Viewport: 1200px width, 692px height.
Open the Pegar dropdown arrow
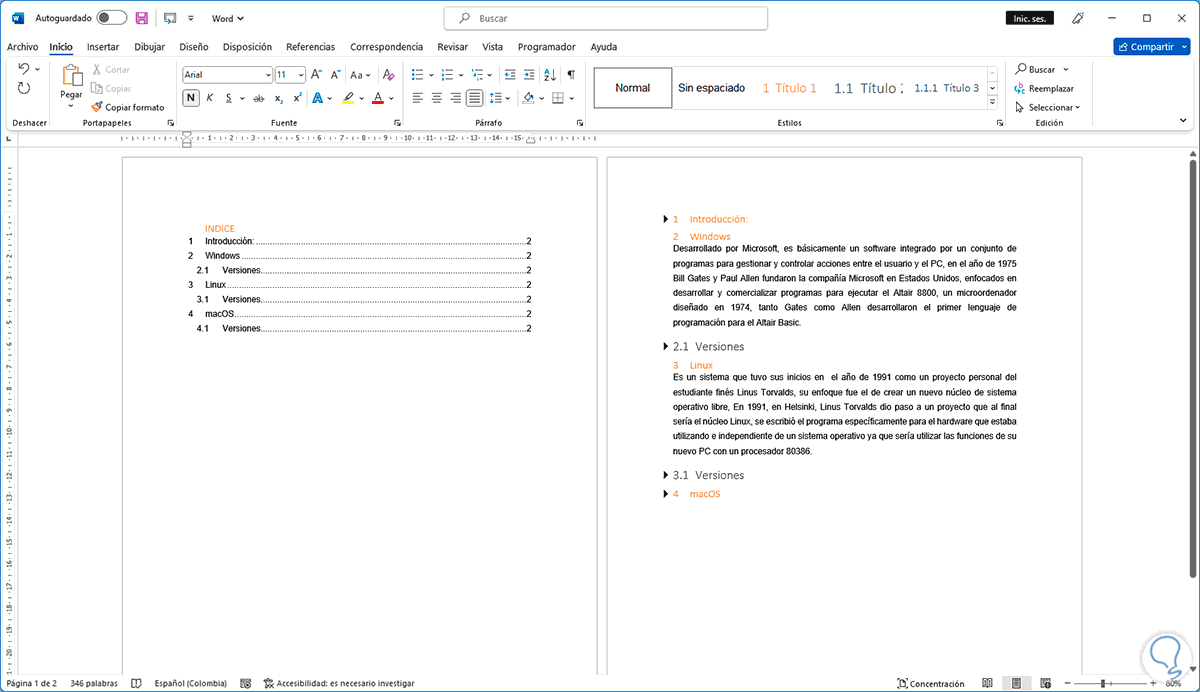click(x=71, y=105)
